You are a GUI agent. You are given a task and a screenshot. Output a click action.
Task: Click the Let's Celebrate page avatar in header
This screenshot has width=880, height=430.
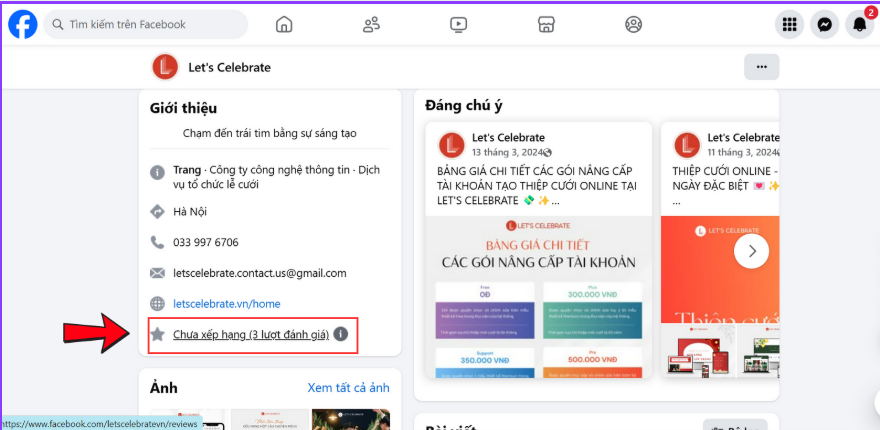coord(165,67)
